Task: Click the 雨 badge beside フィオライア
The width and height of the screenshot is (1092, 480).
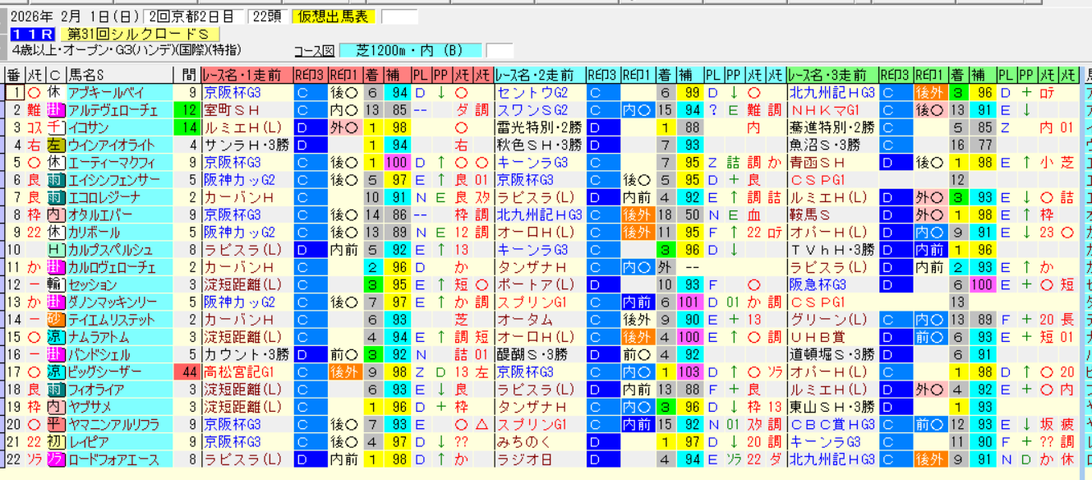Action: (x=55, y=389)
